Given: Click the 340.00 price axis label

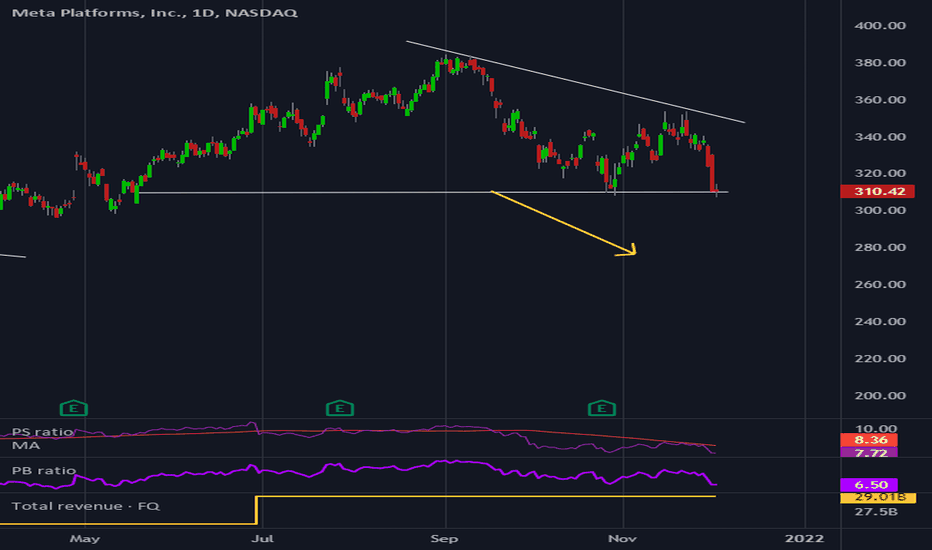Looking at the screenshot, I should tap(880, 137).
